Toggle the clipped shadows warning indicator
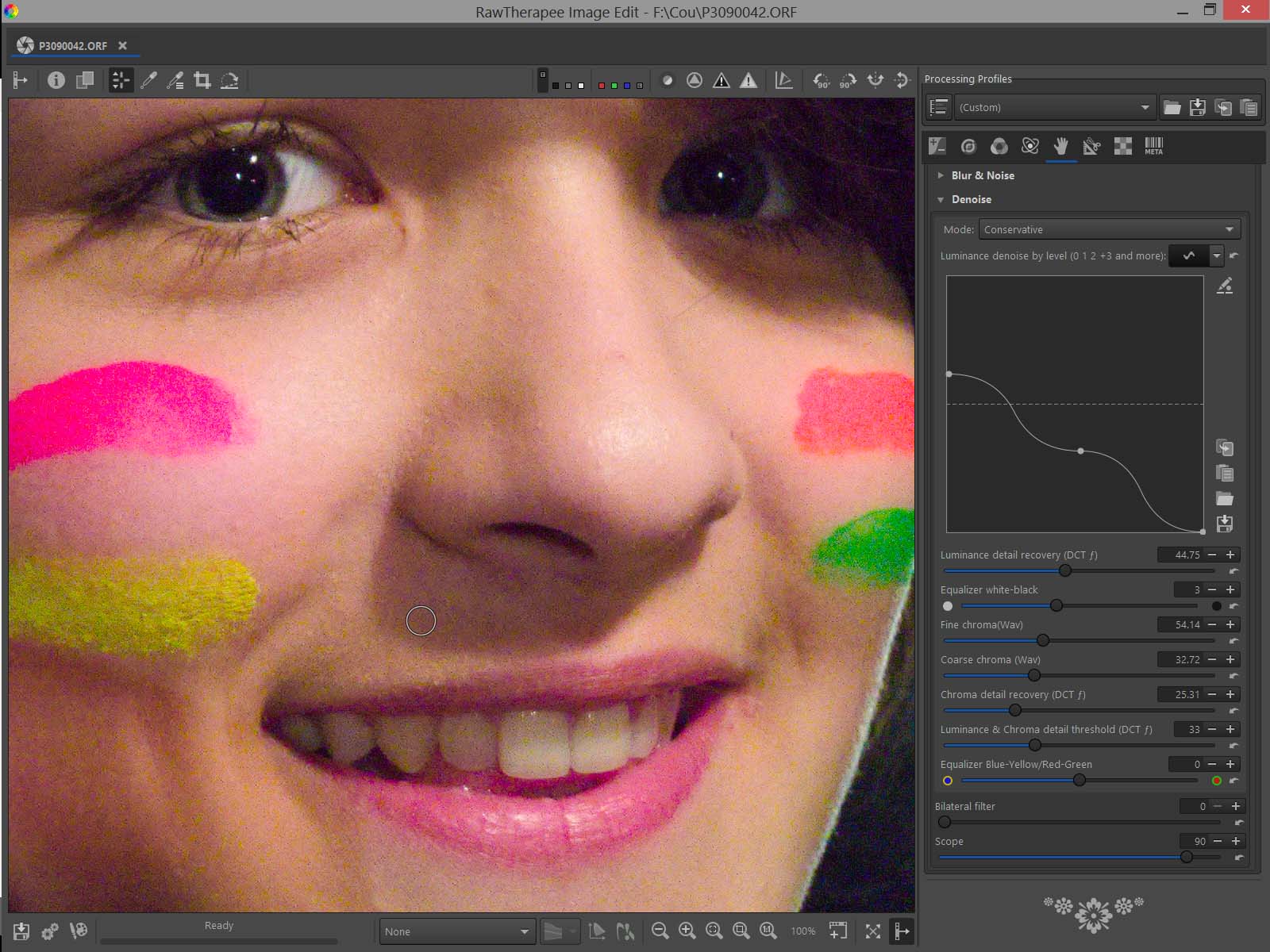The height and width of the screenshot is (952, 1270). point(721,80)
